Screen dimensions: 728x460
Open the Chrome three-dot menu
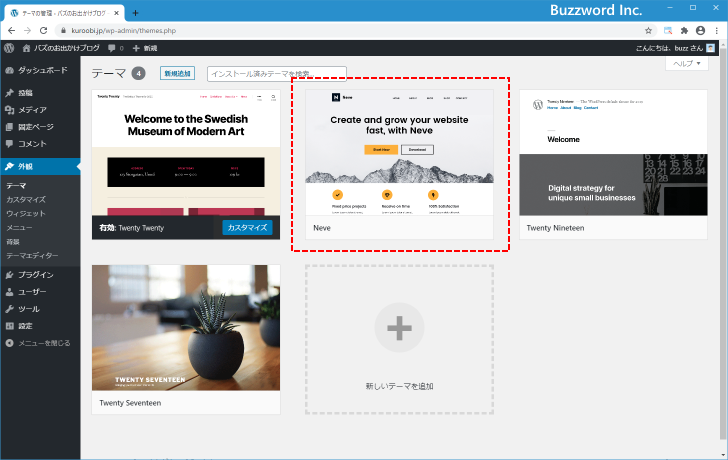pyautogui.click(x=716, y=30)
